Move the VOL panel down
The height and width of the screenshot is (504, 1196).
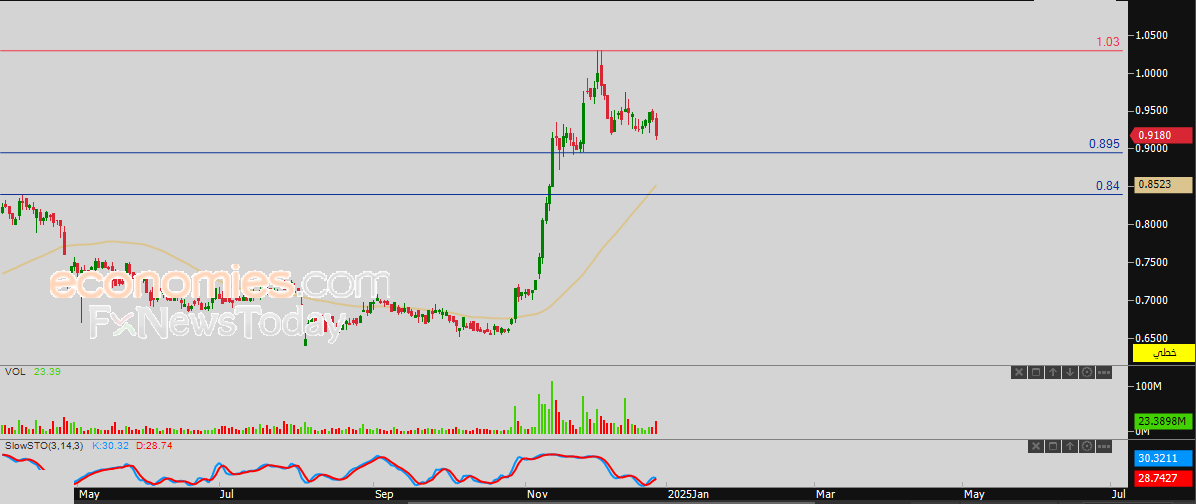(1070, 372)
